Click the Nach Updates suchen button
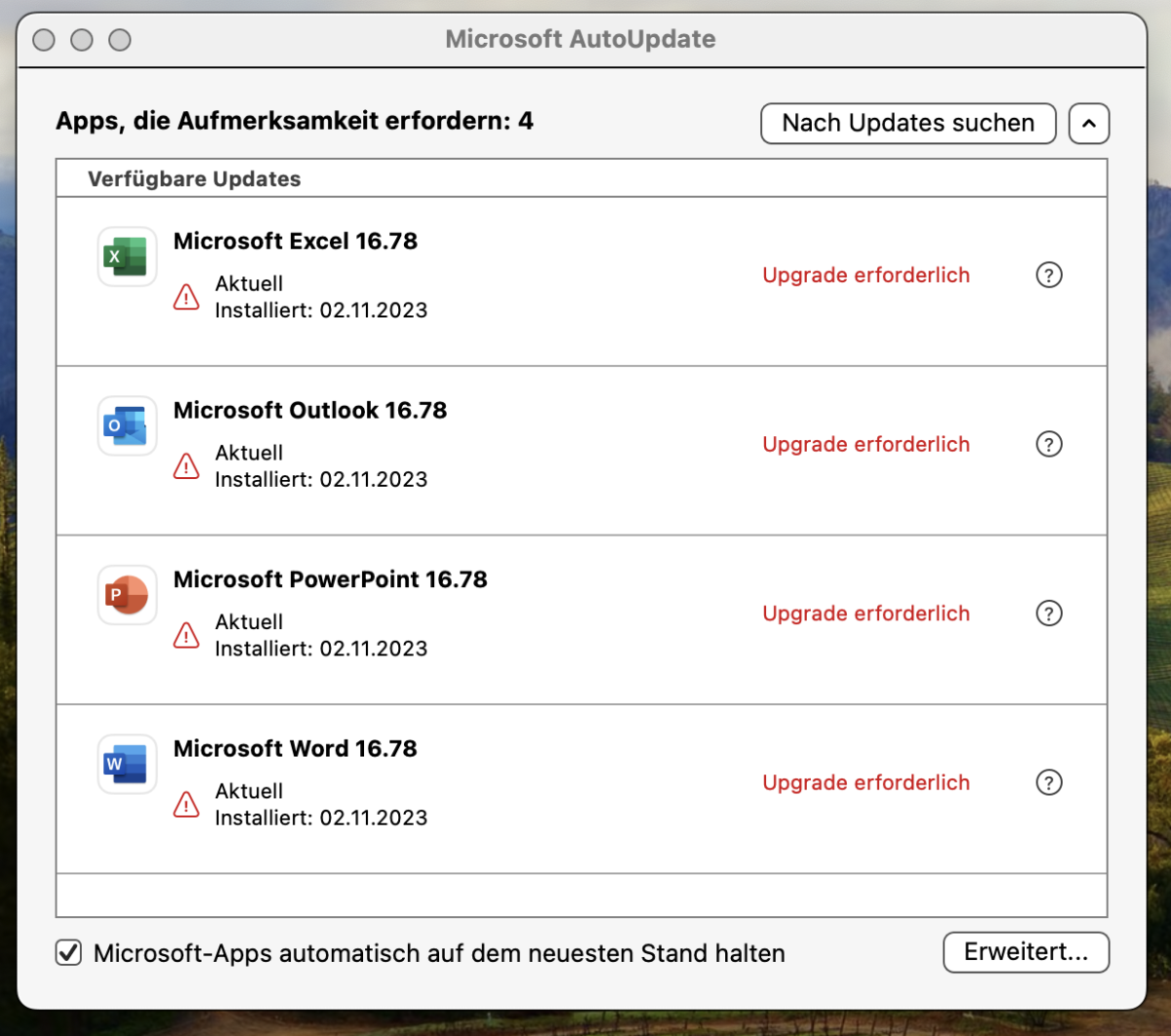The width and height of the screenshot is (1171, 1036). (908, 123)
